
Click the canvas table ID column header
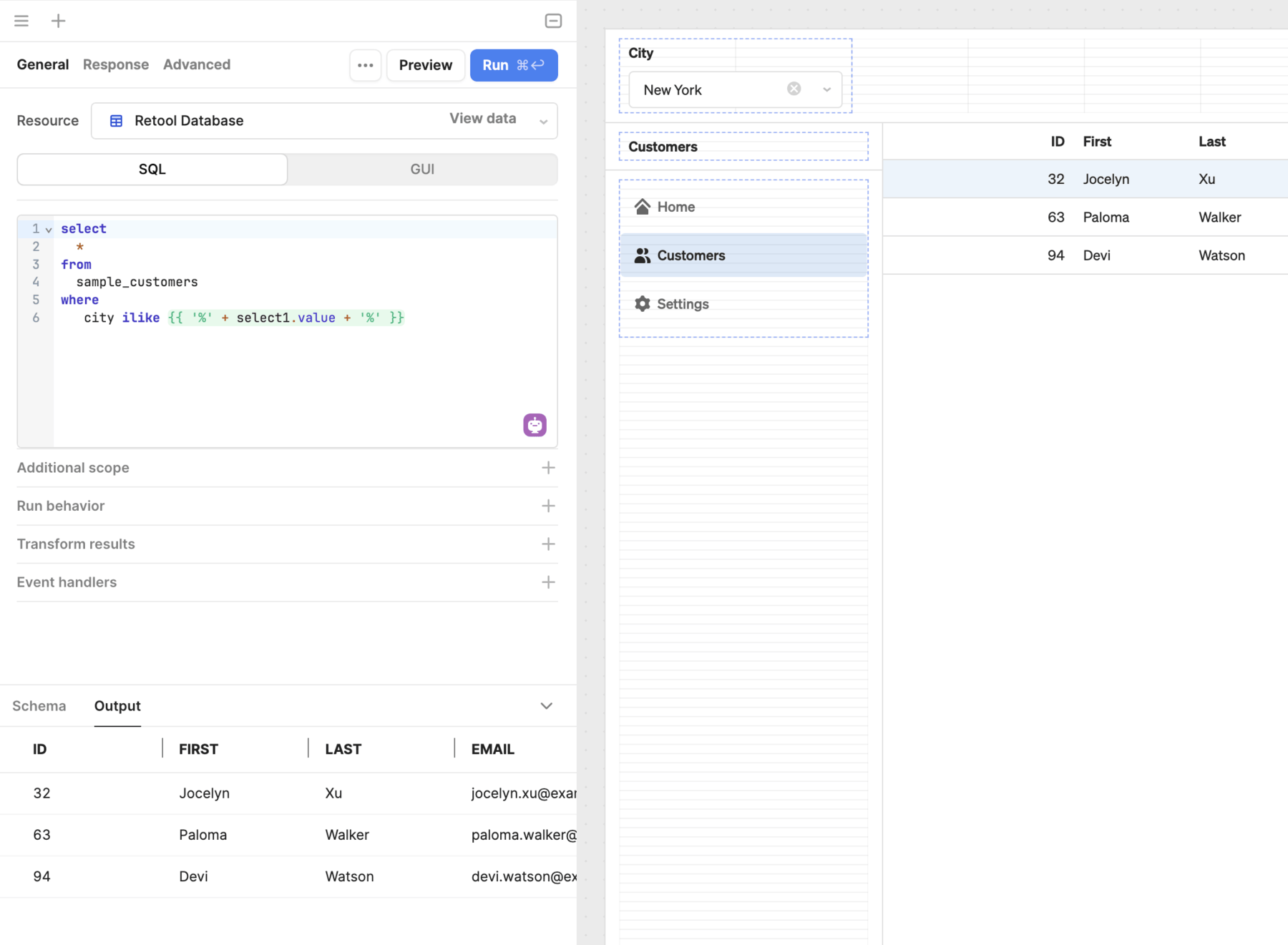[1057, 142]
